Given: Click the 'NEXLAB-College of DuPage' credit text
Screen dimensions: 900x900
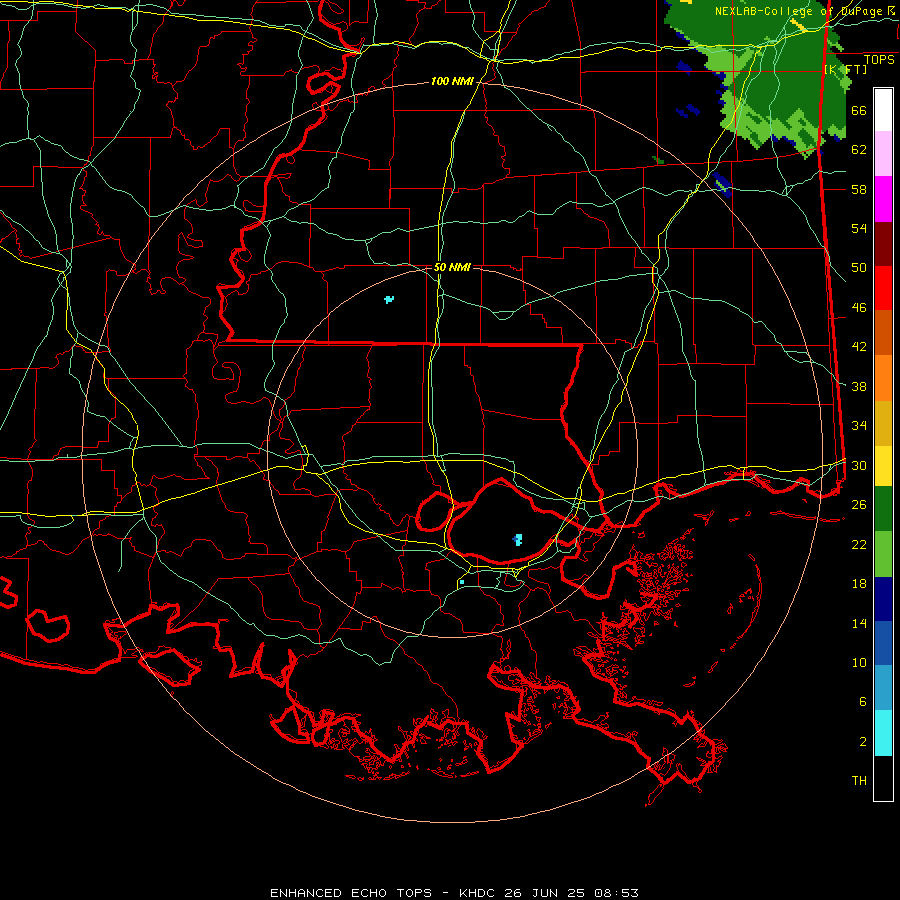Looking at the screenshot, I should pos(801,11).
